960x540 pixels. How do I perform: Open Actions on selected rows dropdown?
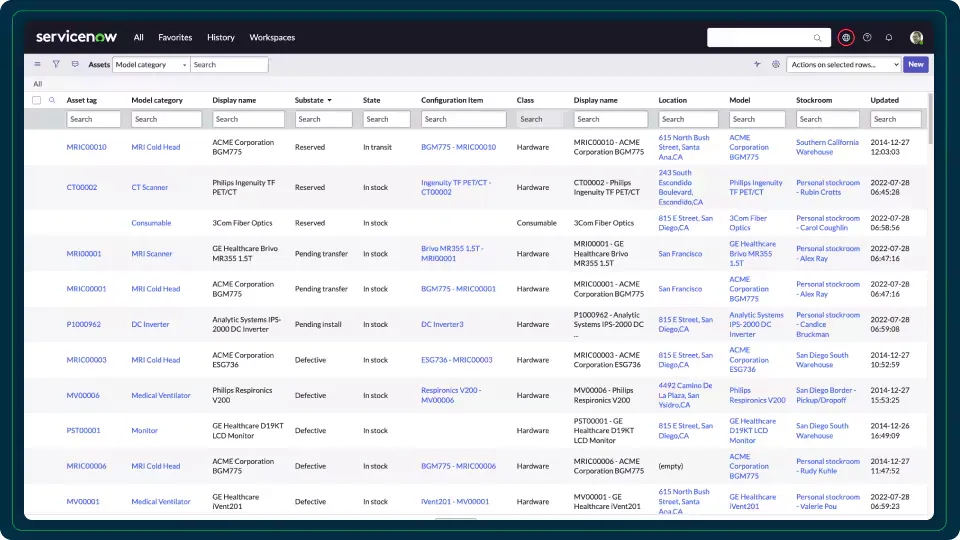[844, 64]
